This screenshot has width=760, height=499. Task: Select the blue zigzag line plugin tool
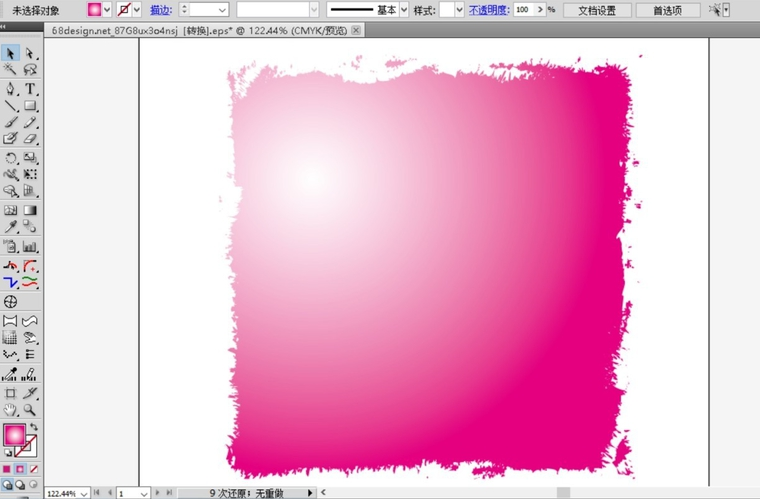(10, 282)
